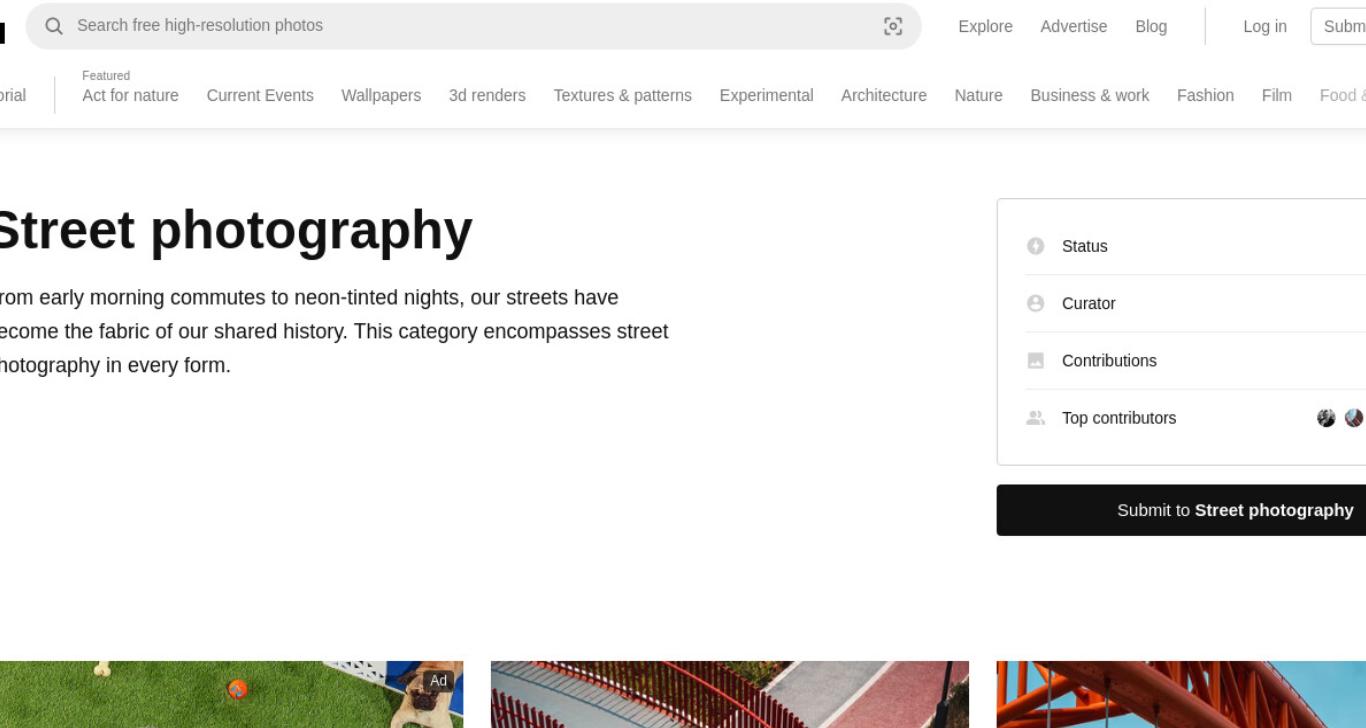Image resolution: width=1366 pixels, height=728 pixels.
Task: Open the Wallpapers category
Action: coord(381,95)
